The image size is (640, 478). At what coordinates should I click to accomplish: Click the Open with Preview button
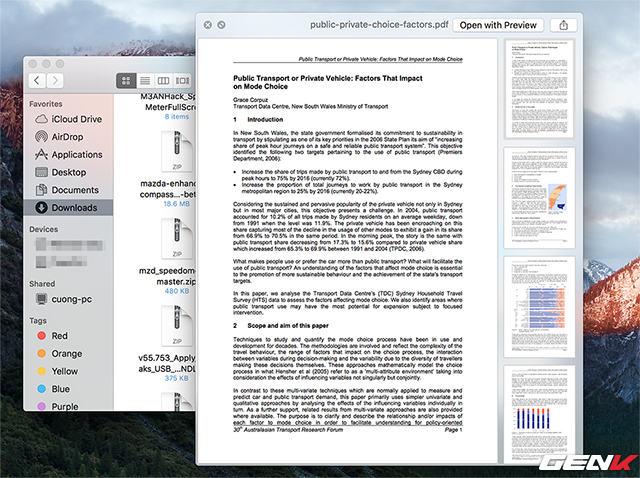[x=498, y=25]
